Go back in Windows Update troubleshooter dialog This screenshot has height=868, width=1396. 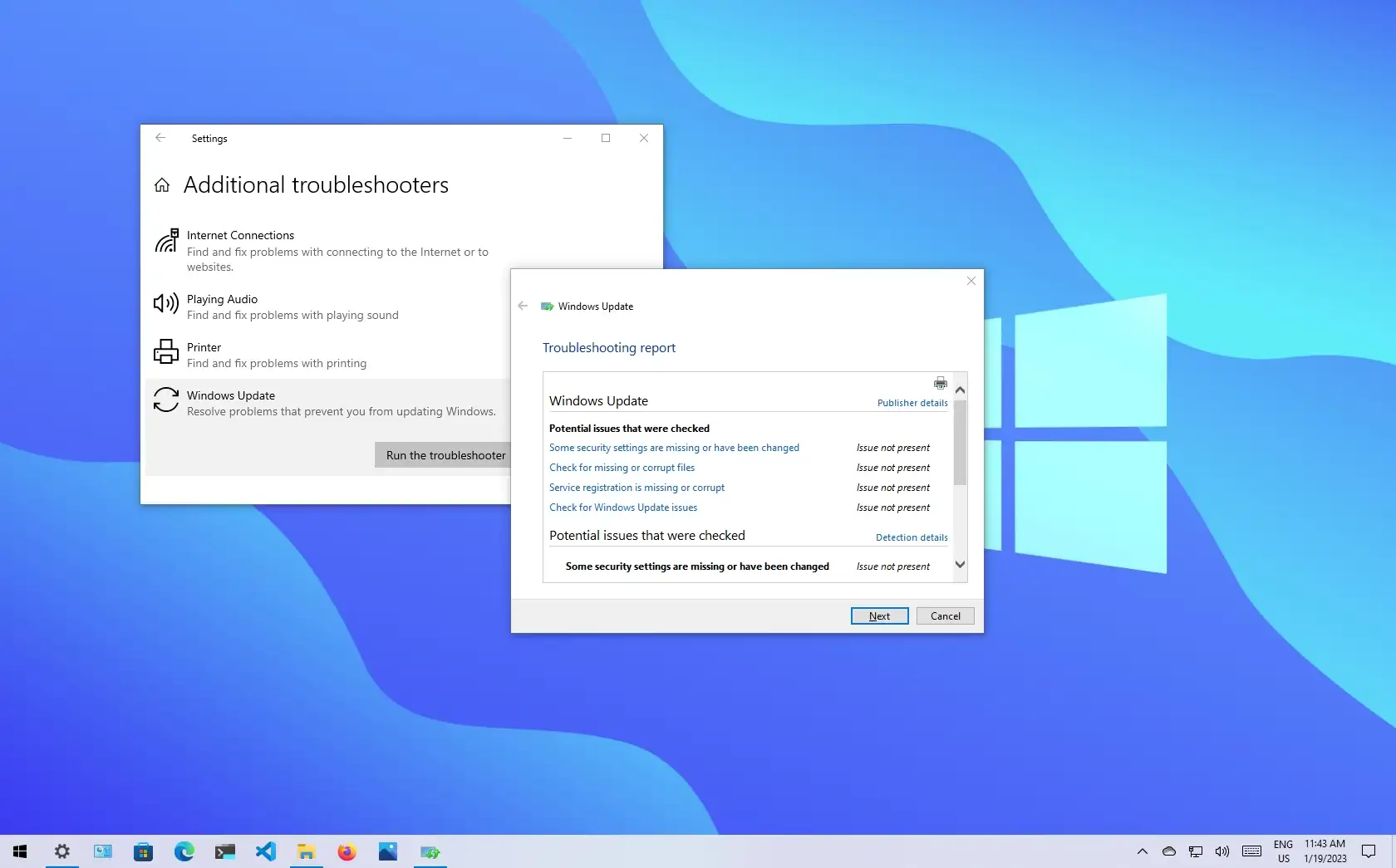pyautogui.click(x=523, y=306)
